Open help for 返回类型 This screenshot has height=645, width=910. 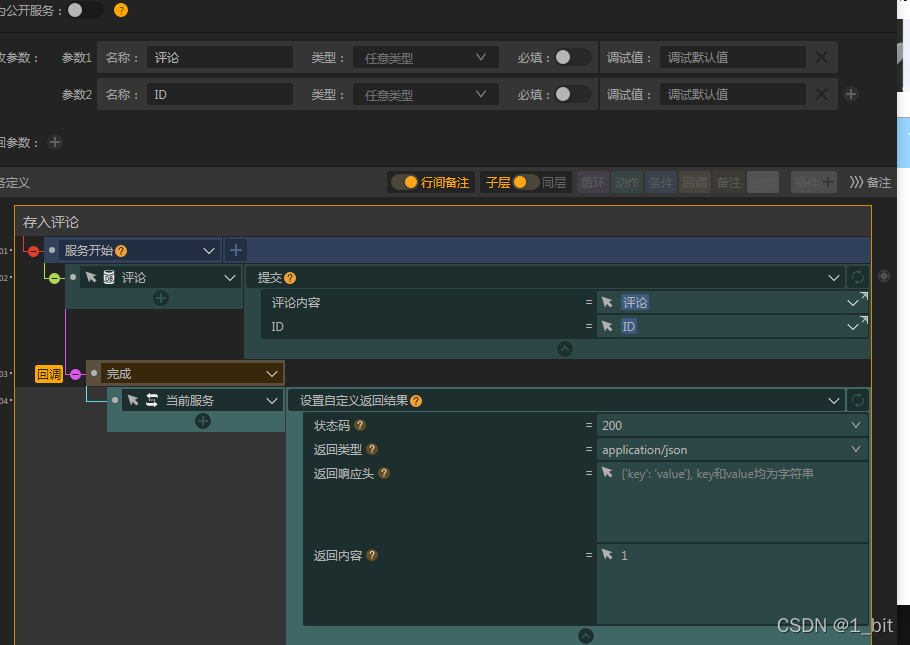pos(372,449)
